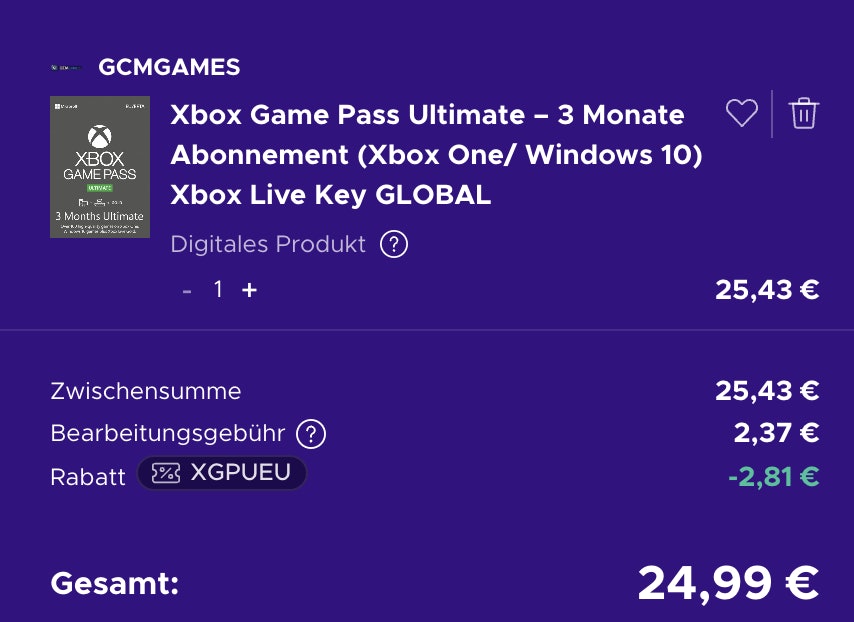Screen dimensions: 854x622
Task: Click the XGPUEU discount code text
Action: click(240, 473)
